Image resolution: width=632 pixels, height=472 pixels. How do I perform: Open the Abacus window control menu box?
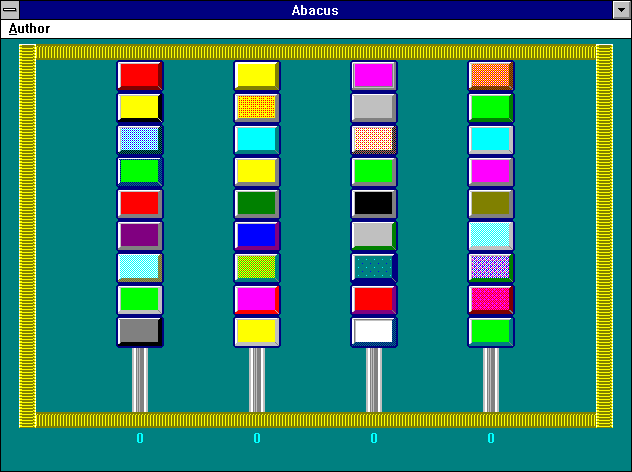(10, 10)
